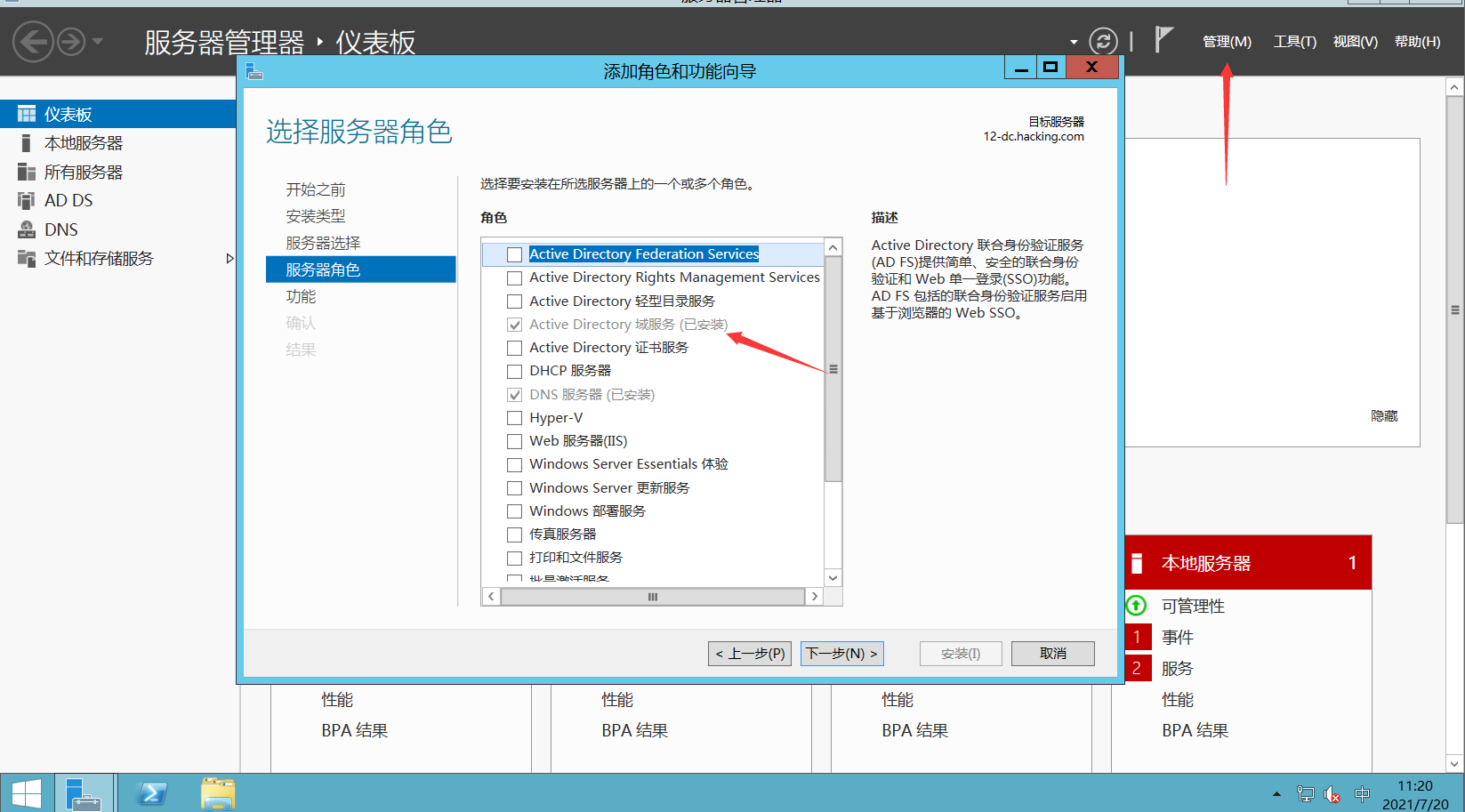Open 本地服务器 tile header
The height and width of the screenshot is (812, 1465).
click(x=1248, y=563)
